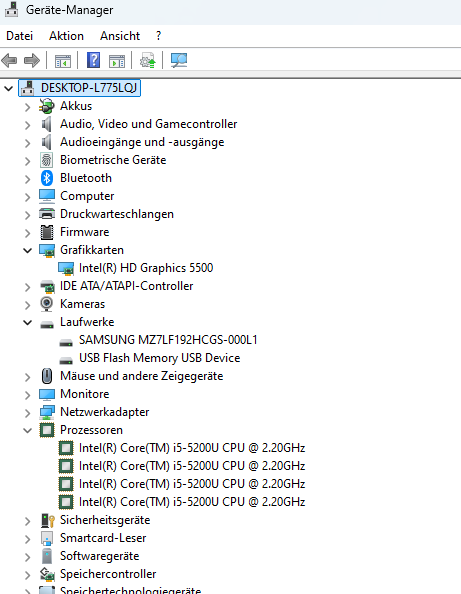Collapse the Prozessoren category
The height and width of the screenshot is (594, 461).
[x=28, y=430]
